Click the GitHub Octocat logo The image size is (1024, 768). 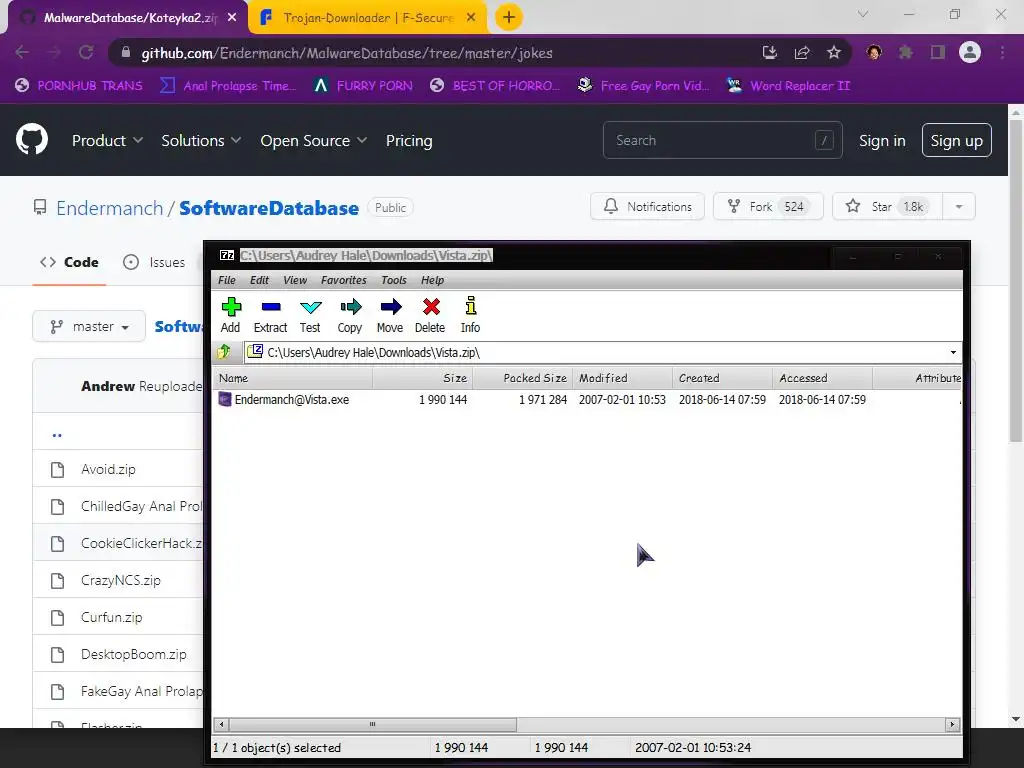(32, 139)
